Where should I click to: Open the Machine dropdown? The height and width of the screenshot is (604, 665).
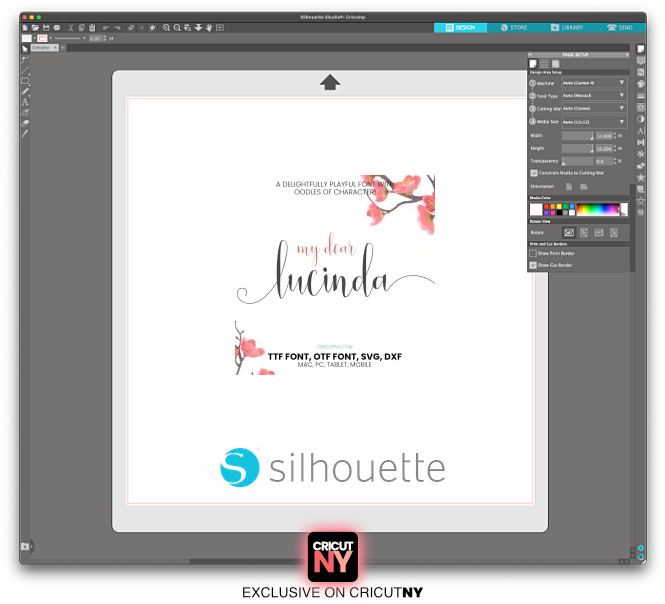coord(594,83)
